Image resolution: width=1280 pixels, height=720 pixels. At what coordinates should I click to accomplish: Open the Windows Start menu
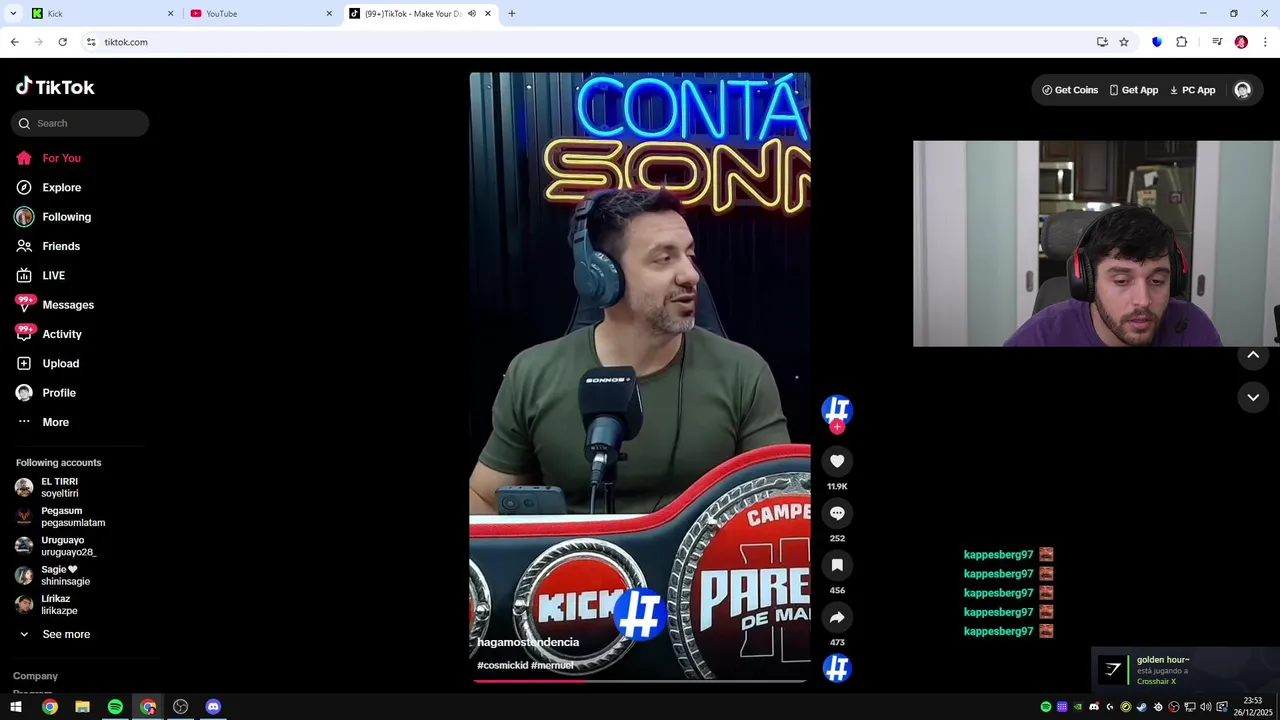coord(16,707)
